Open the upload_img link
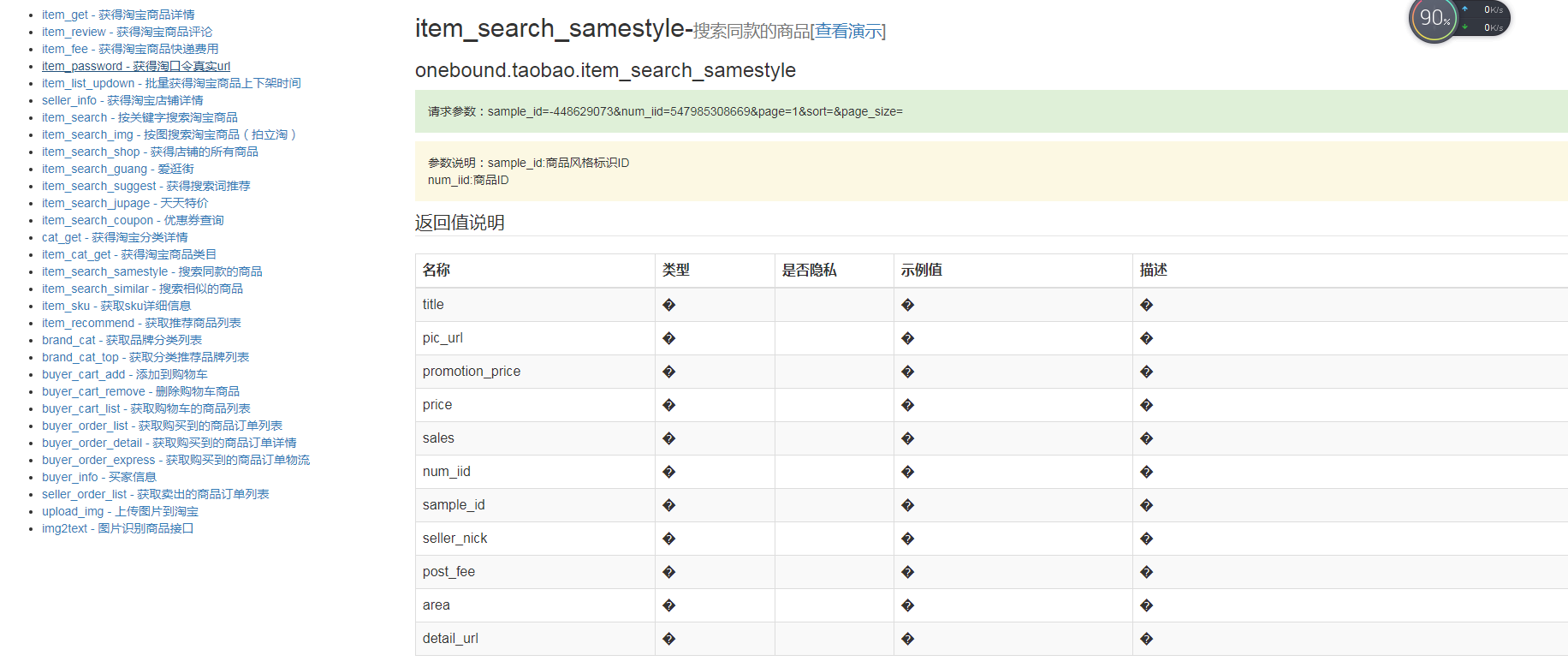Screen dimensions: 1568x661 [x=120, y=511]
